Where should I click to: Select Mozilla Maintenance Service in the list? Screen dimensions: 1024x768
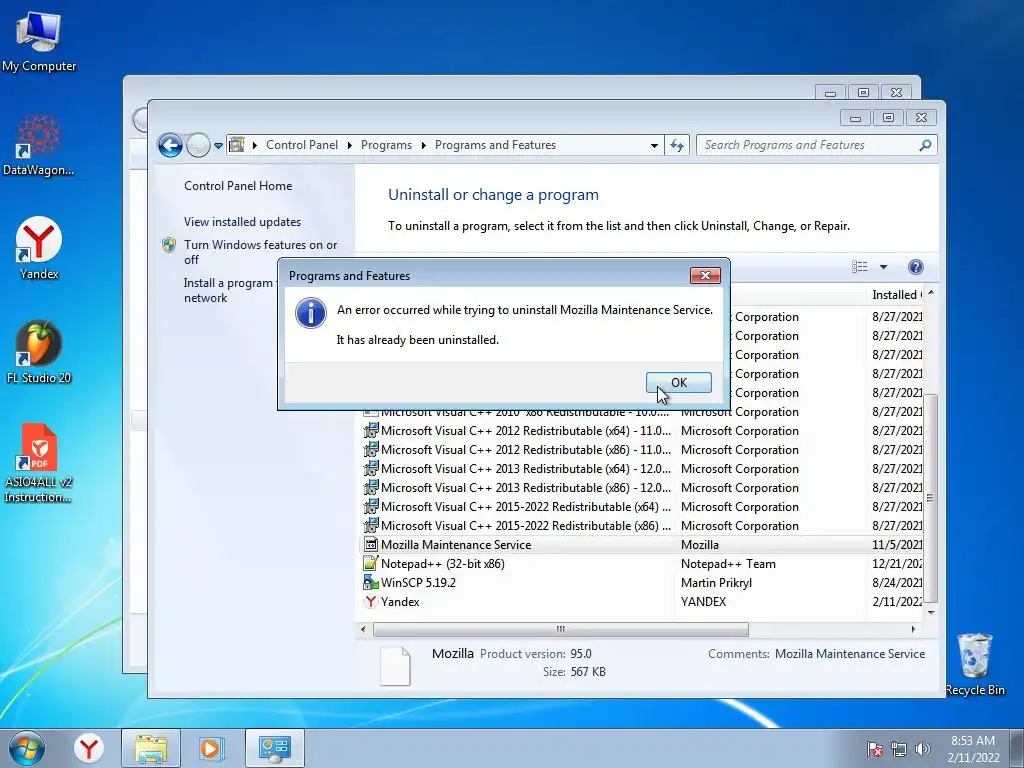(642, 545)
